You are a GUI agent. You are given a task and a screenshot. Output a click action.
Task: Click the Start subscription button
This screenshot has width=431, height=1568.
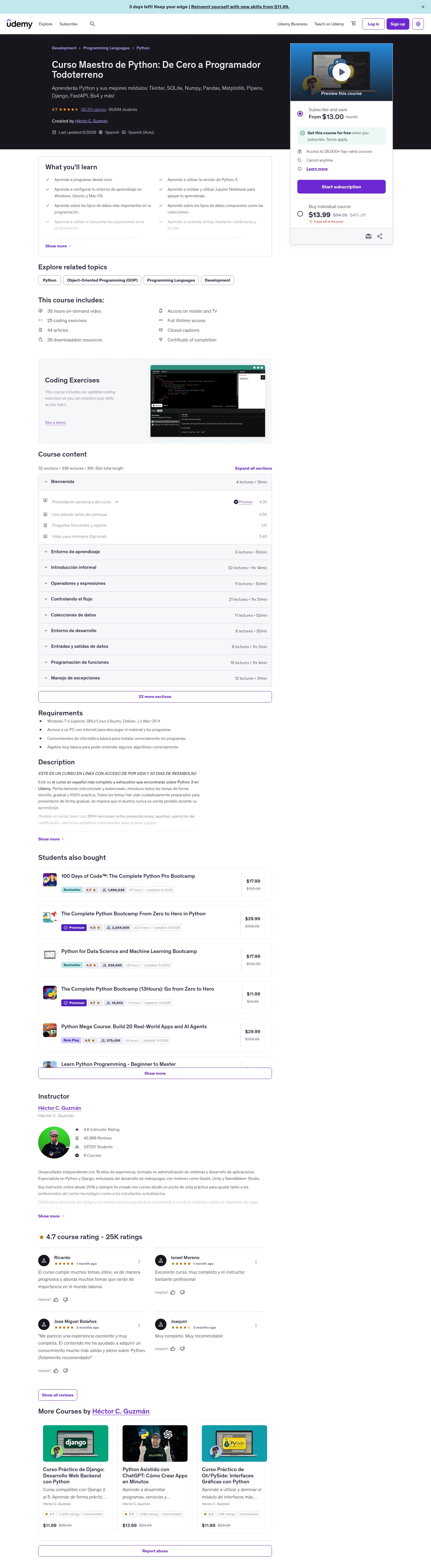[341, 187]
